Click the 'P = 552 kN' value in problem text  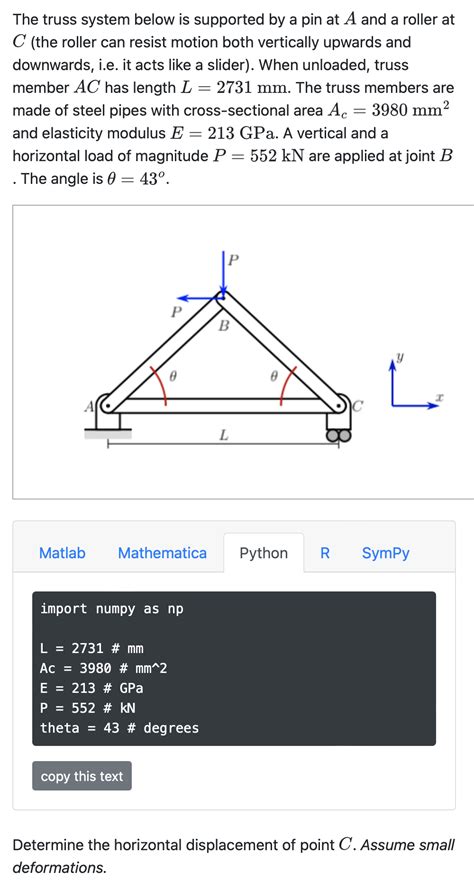click(x=258, y=156)
